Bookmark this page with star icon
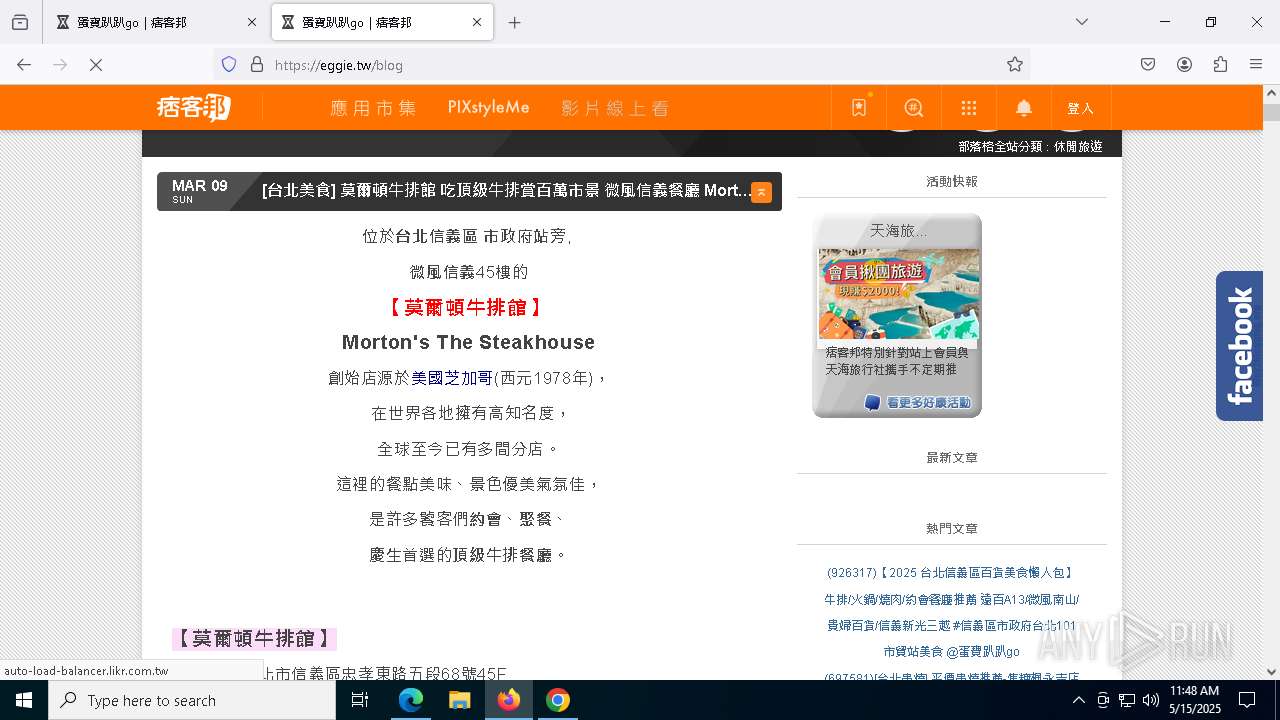Screen dimensions: 1280x720 [1015, 64]
